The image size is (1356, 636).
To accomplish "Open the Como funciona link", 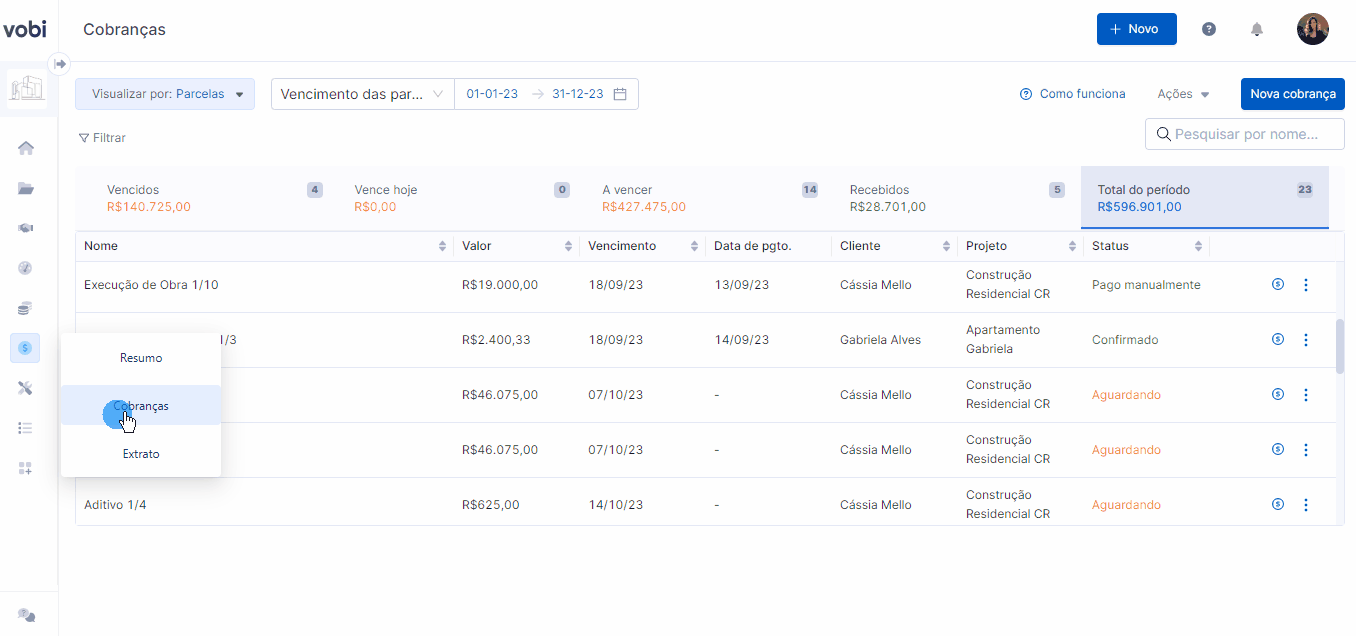I will [x=1072, y=94].
